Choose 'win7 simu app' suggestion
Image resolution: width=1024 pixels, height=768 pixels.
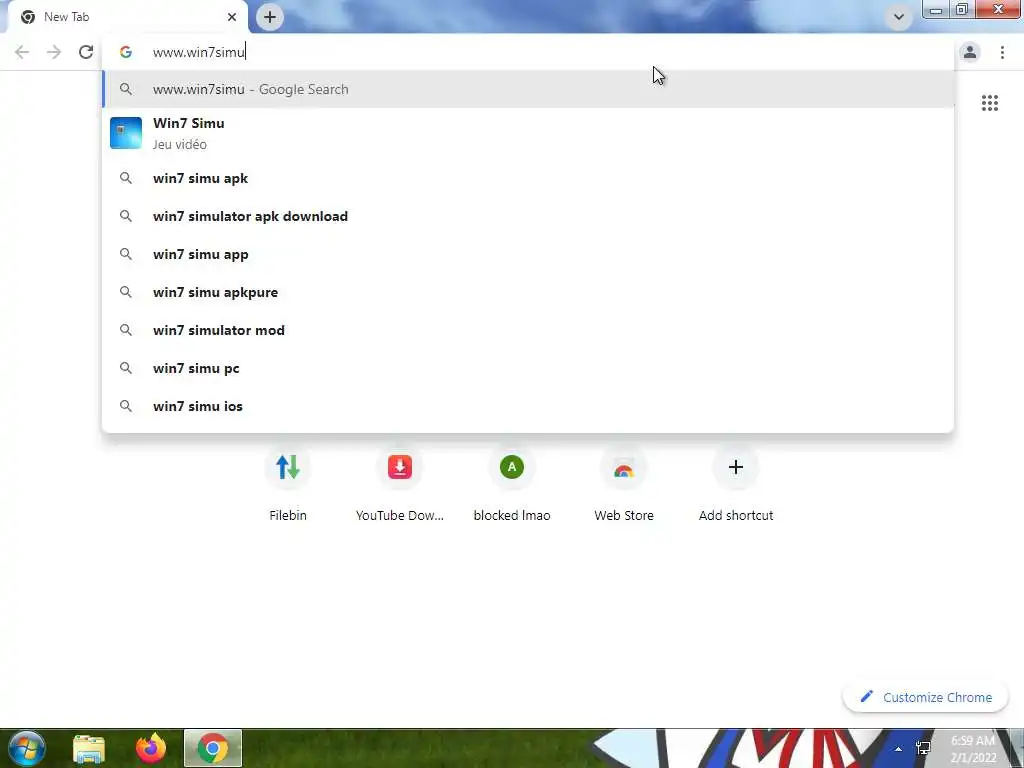tap(528, 254)
